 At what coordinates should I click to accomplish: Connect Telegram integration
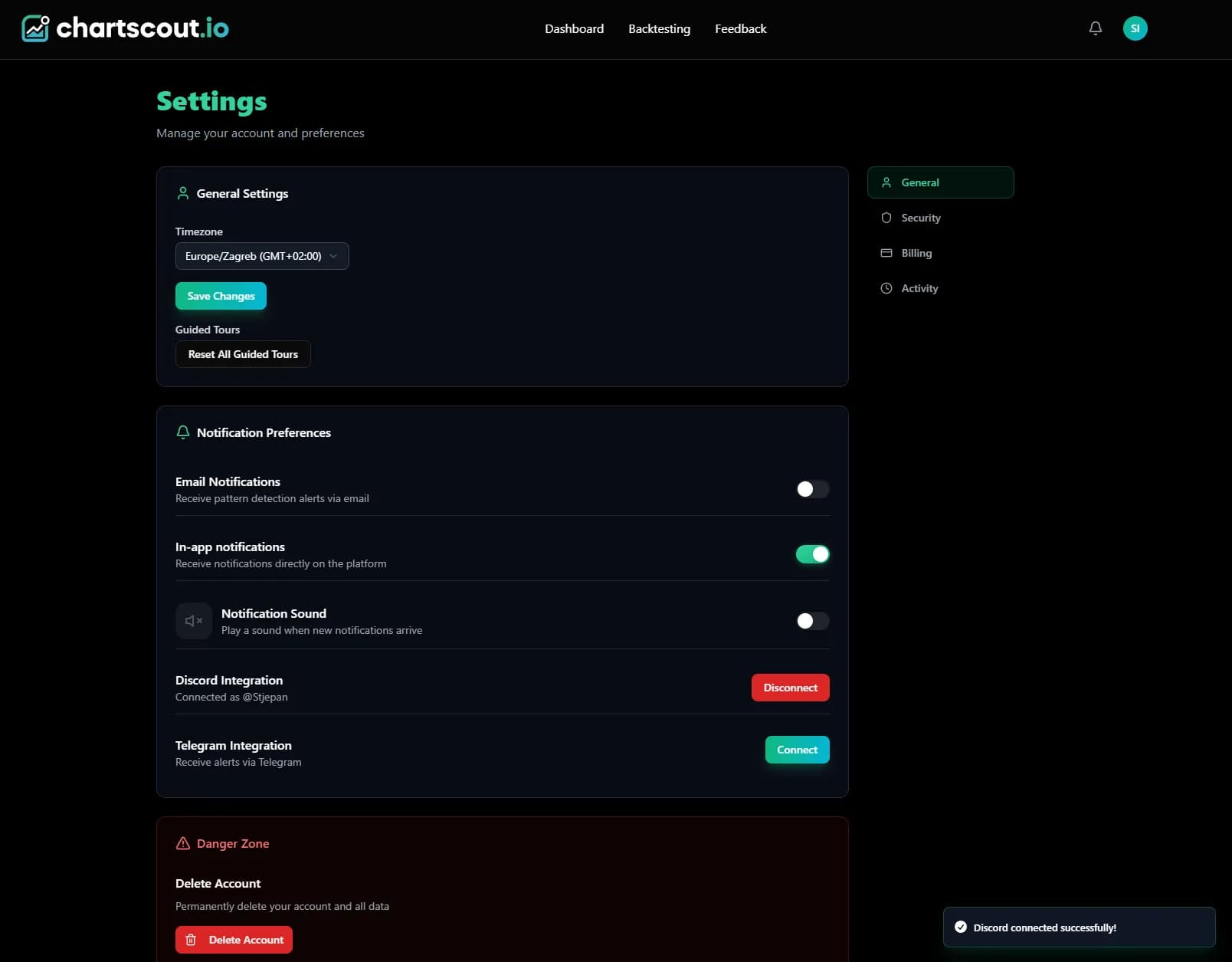(797, 750)
